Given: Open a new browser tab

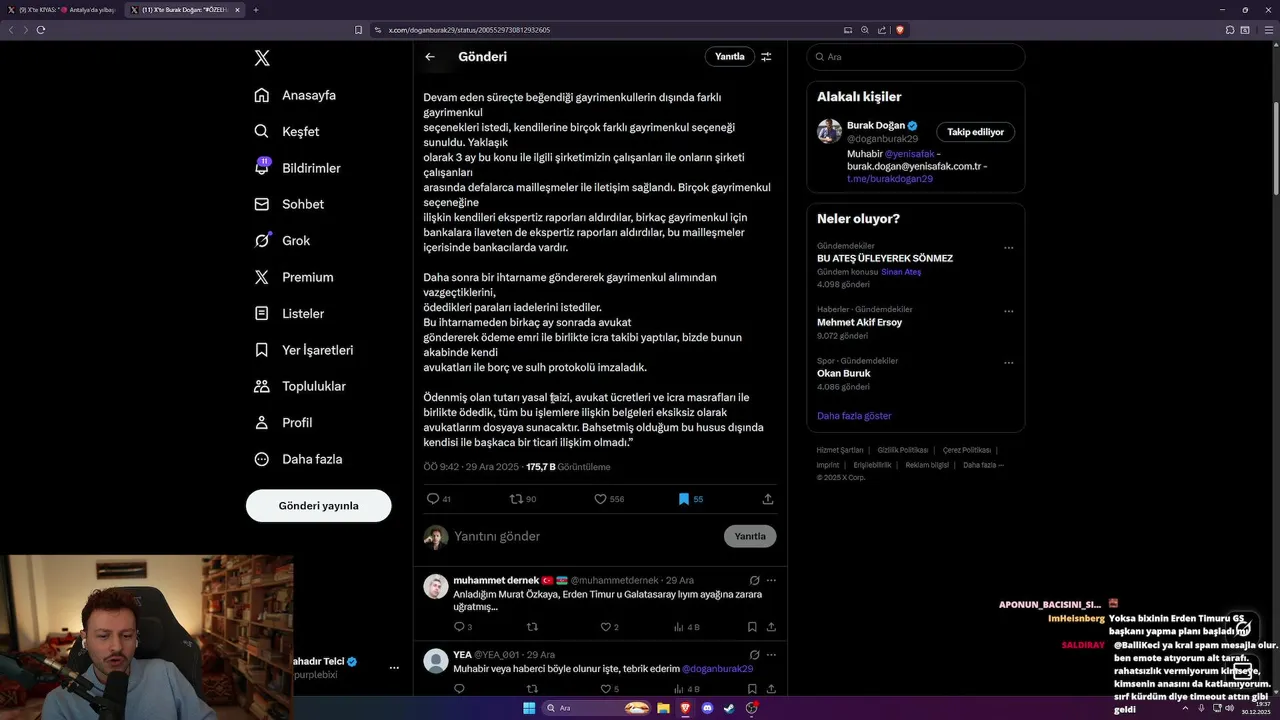Looking at the screenshot, I should (x=256, y=10).
